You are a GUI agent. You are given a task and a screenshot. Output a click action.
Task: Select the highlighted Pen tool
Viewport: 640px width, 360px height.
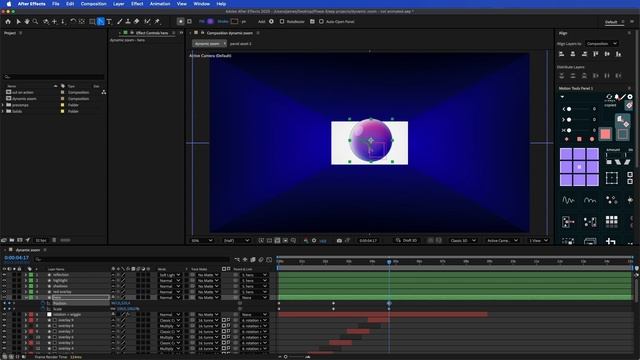click(x=101, y=21)
